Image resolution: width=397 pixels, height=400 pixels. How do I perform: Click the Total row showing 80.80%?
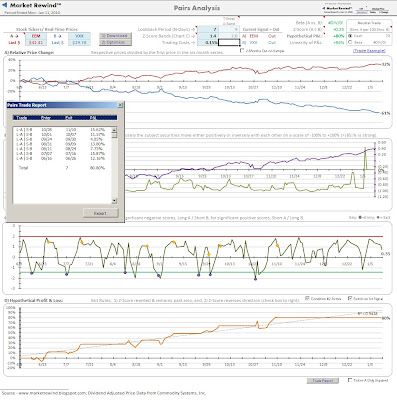pos(62,168)
